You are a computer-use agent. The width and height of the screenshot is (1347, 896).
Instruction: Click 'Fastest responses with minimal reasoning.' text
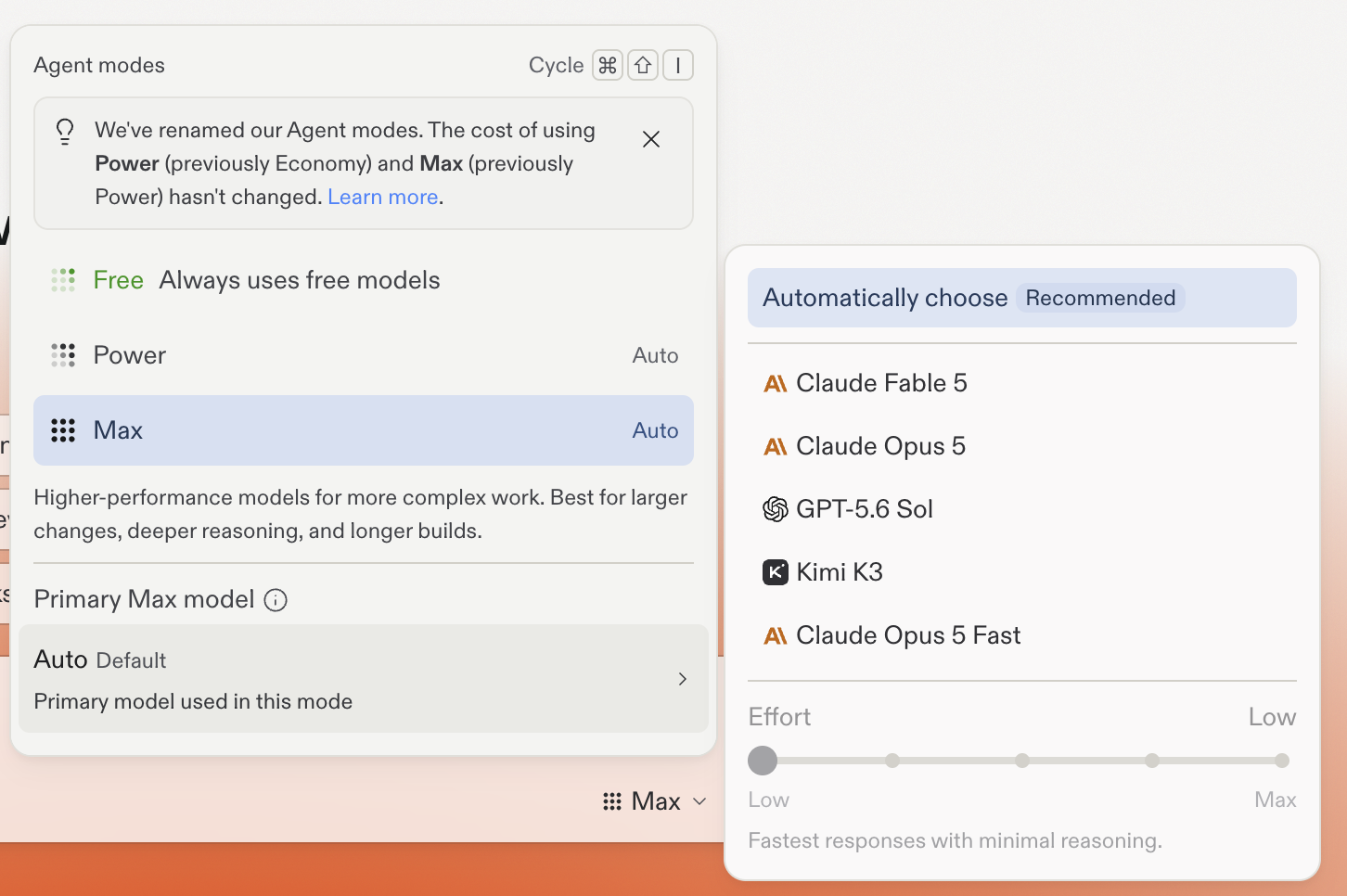[955, 840]
